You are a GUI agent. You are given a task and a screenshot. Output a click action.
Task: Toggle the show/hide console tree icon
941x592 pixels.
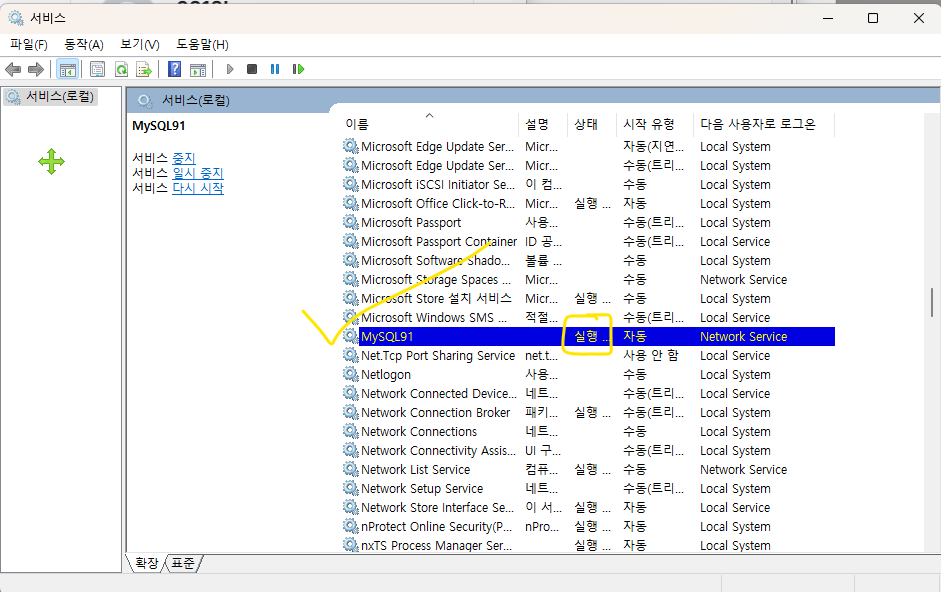[67, 70]
